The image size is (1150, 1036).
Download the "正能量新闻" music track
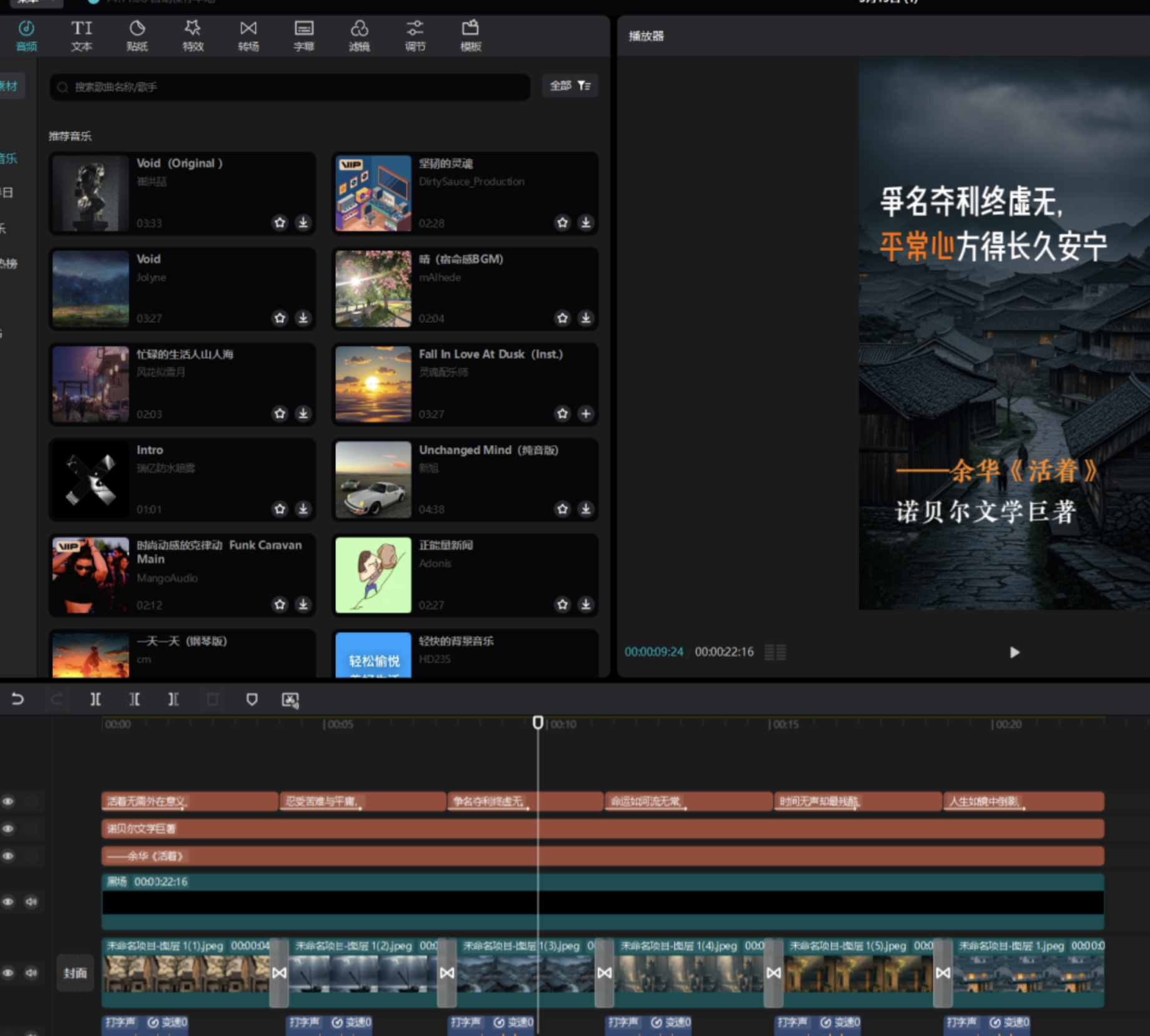tap(586, 604)
